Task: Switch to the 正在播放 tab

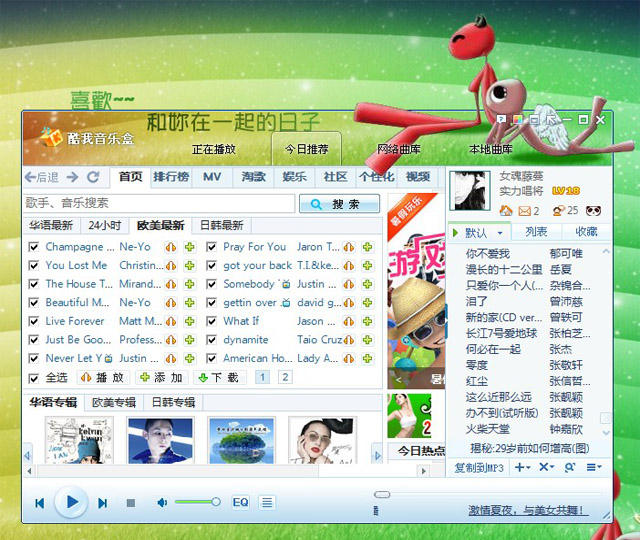Action: (x=214, y=149)
